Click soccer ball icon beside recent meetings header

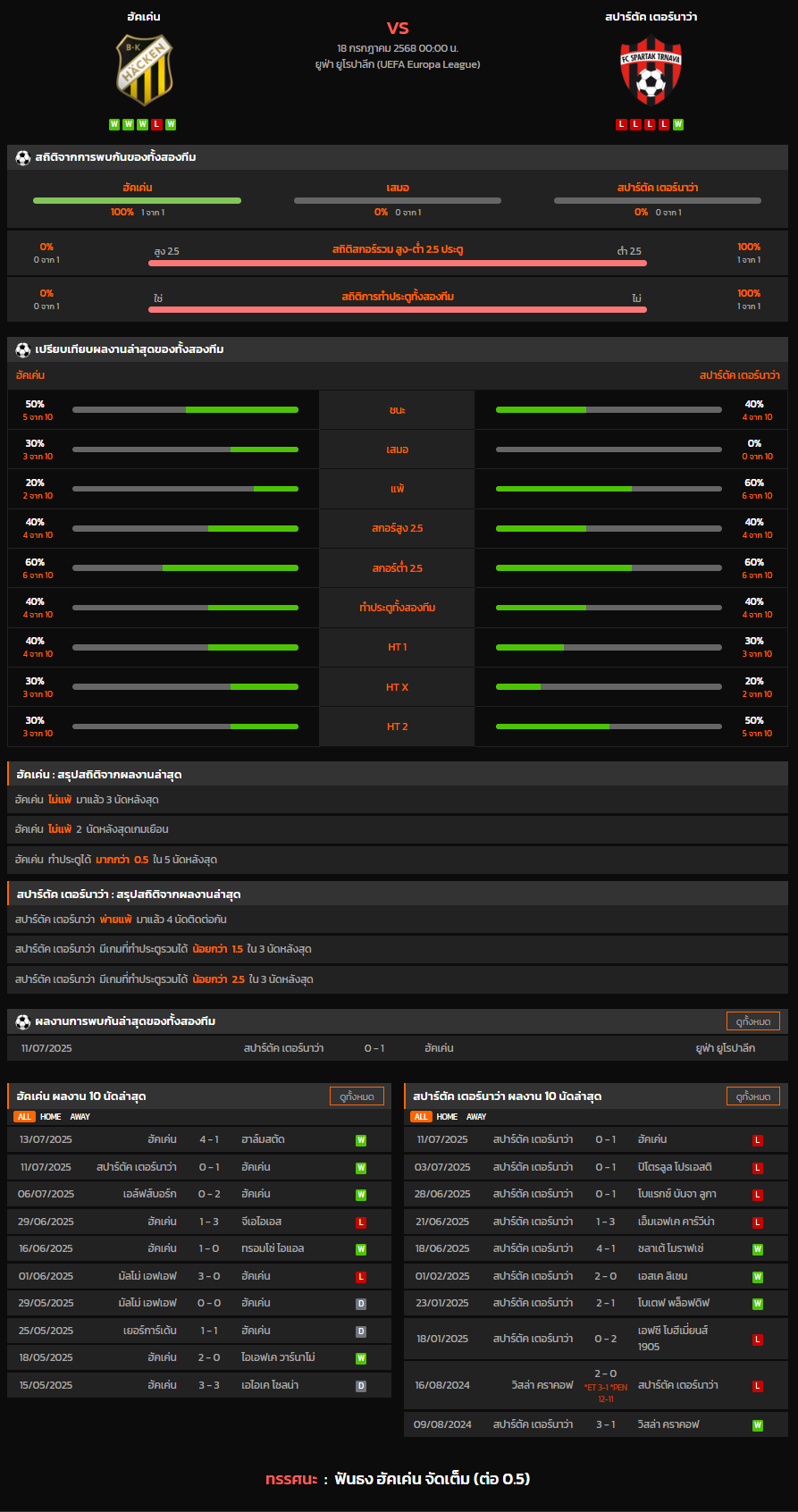point(23,1021)
